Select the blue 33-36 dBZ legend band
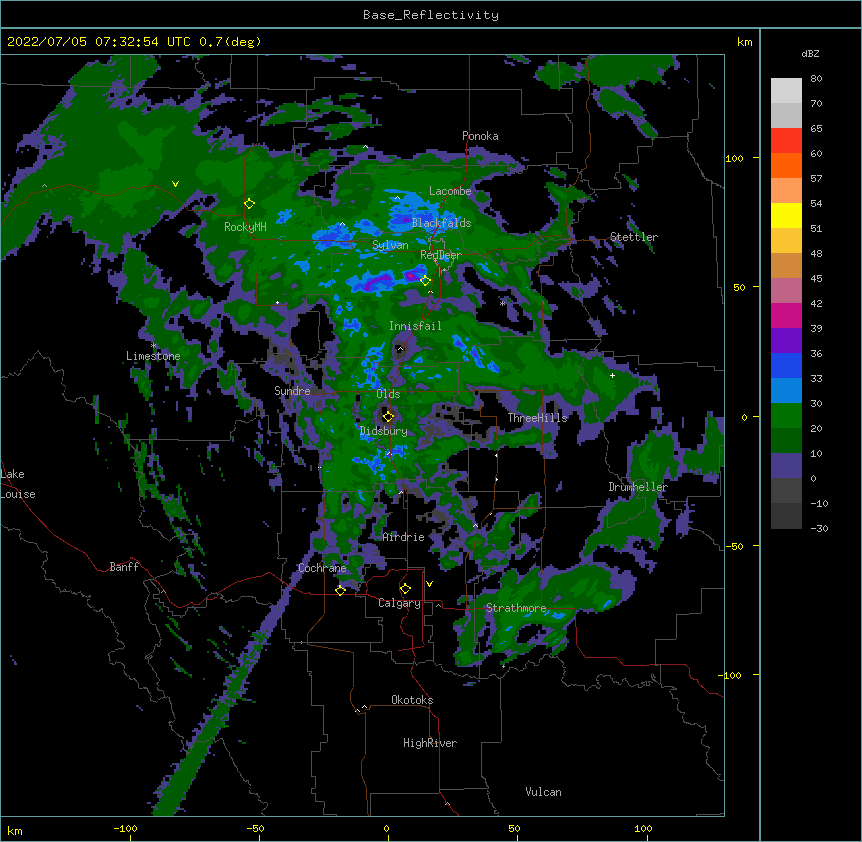The width and height of the screenshot is (862, 842). 786,365
